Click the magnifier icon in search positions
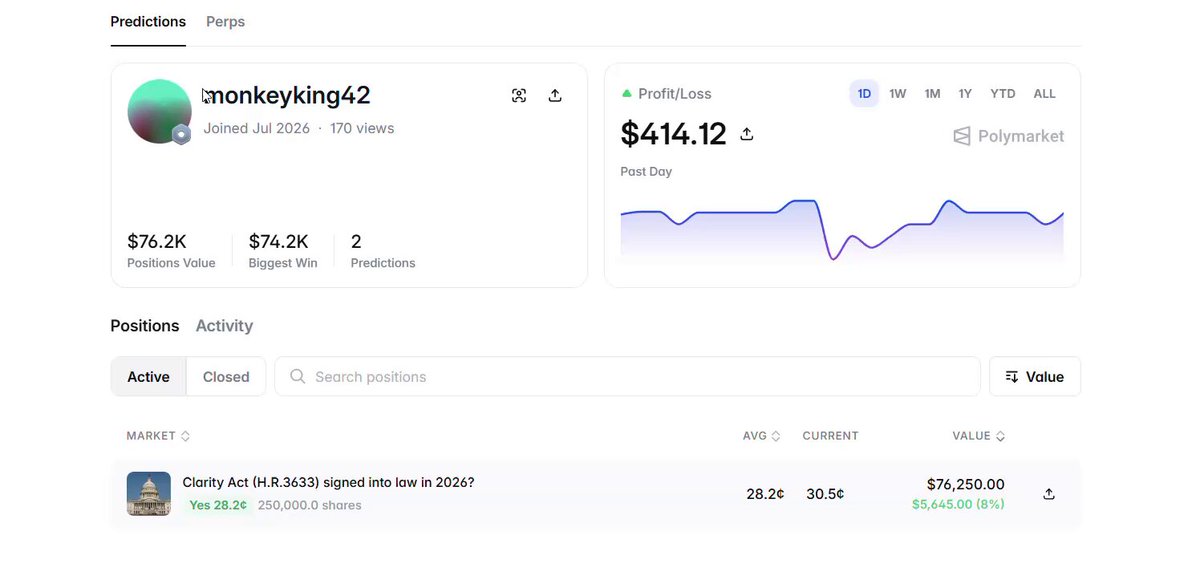 point(297,377)
